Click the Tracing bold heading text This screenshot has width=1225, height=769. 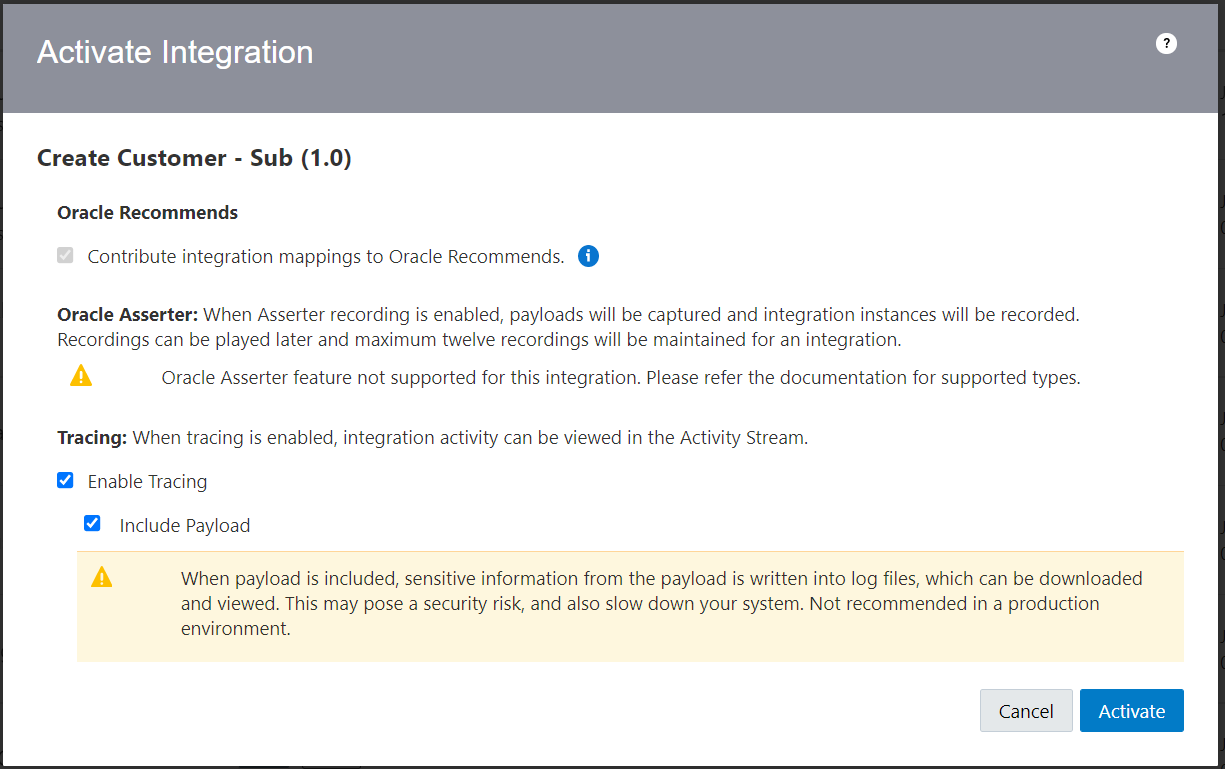tap(92, 437)
